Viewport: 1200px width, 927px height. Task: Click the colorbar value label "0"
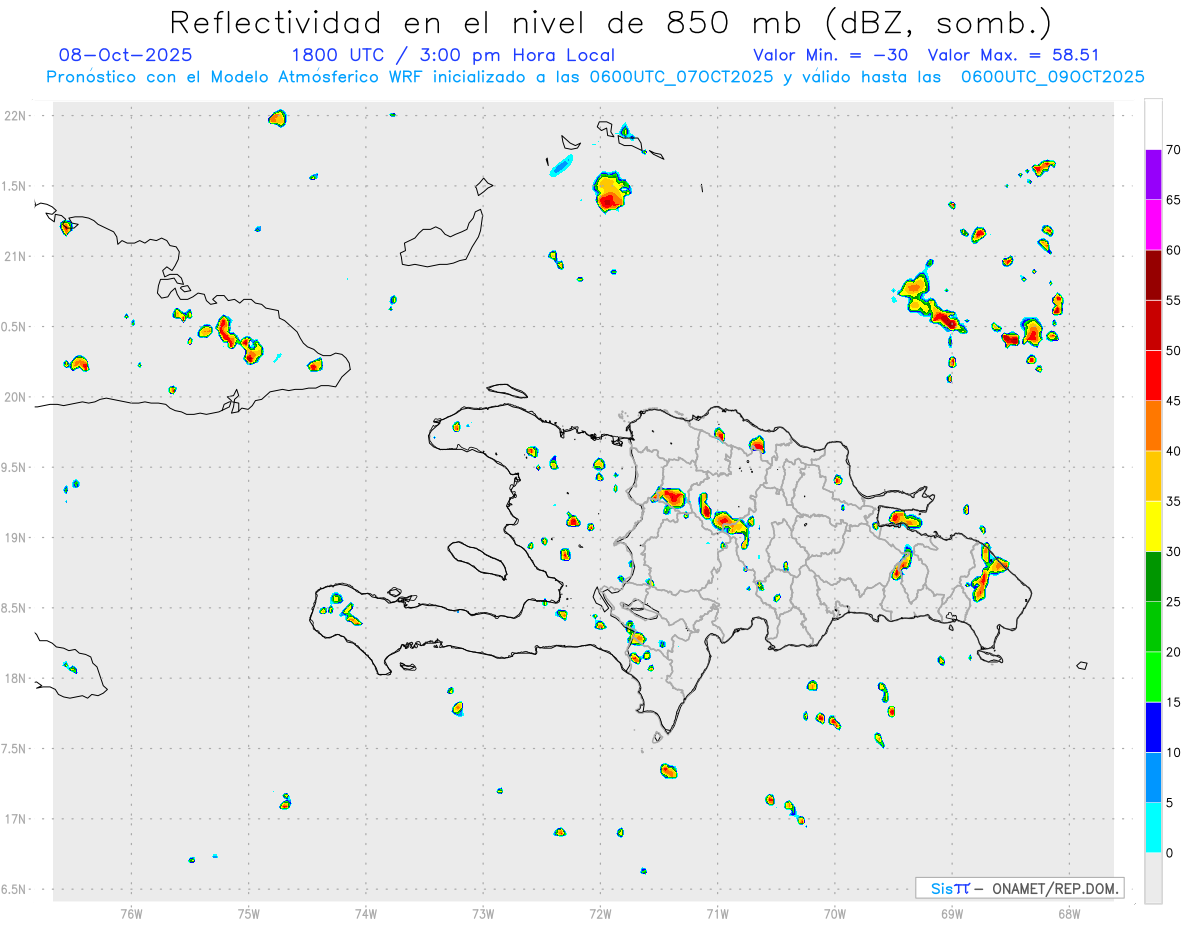[x=1170, y=853]
